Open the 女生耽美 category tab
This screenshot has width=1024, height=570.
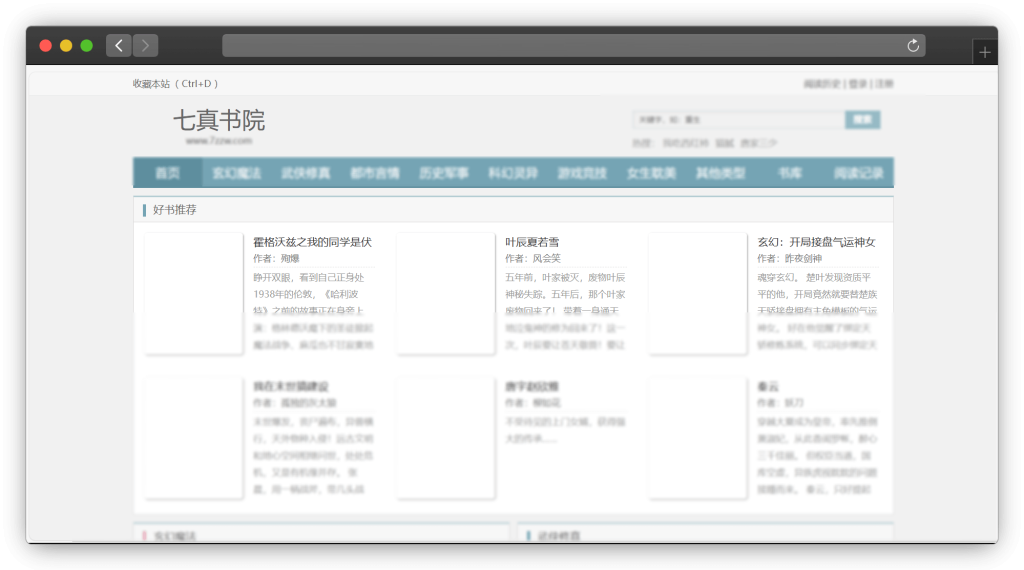(652, 173)
